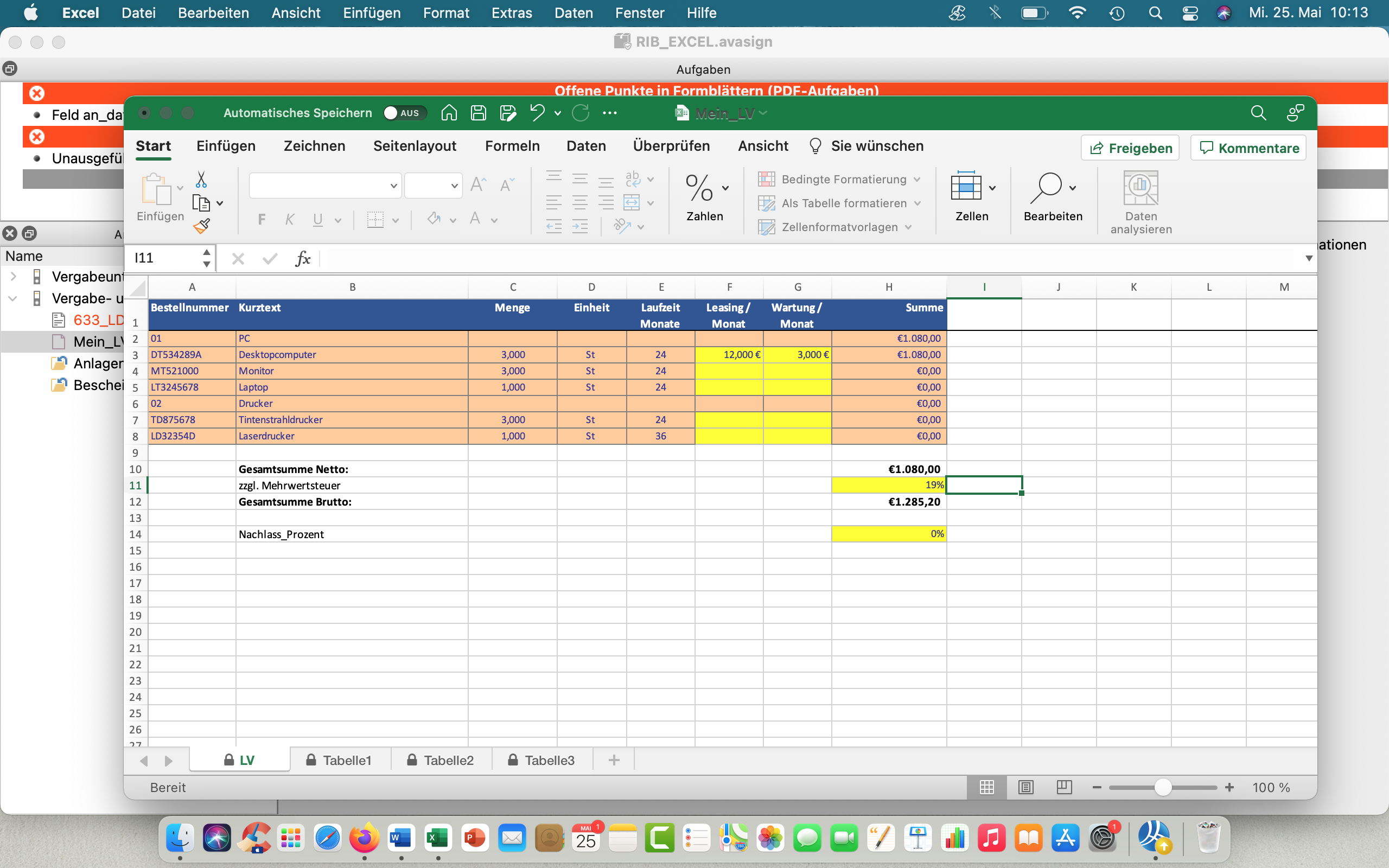Expand the Vergabeunt tree item in RIB window
Viewport: 1389px width, 868px height.
coord(14,277)
